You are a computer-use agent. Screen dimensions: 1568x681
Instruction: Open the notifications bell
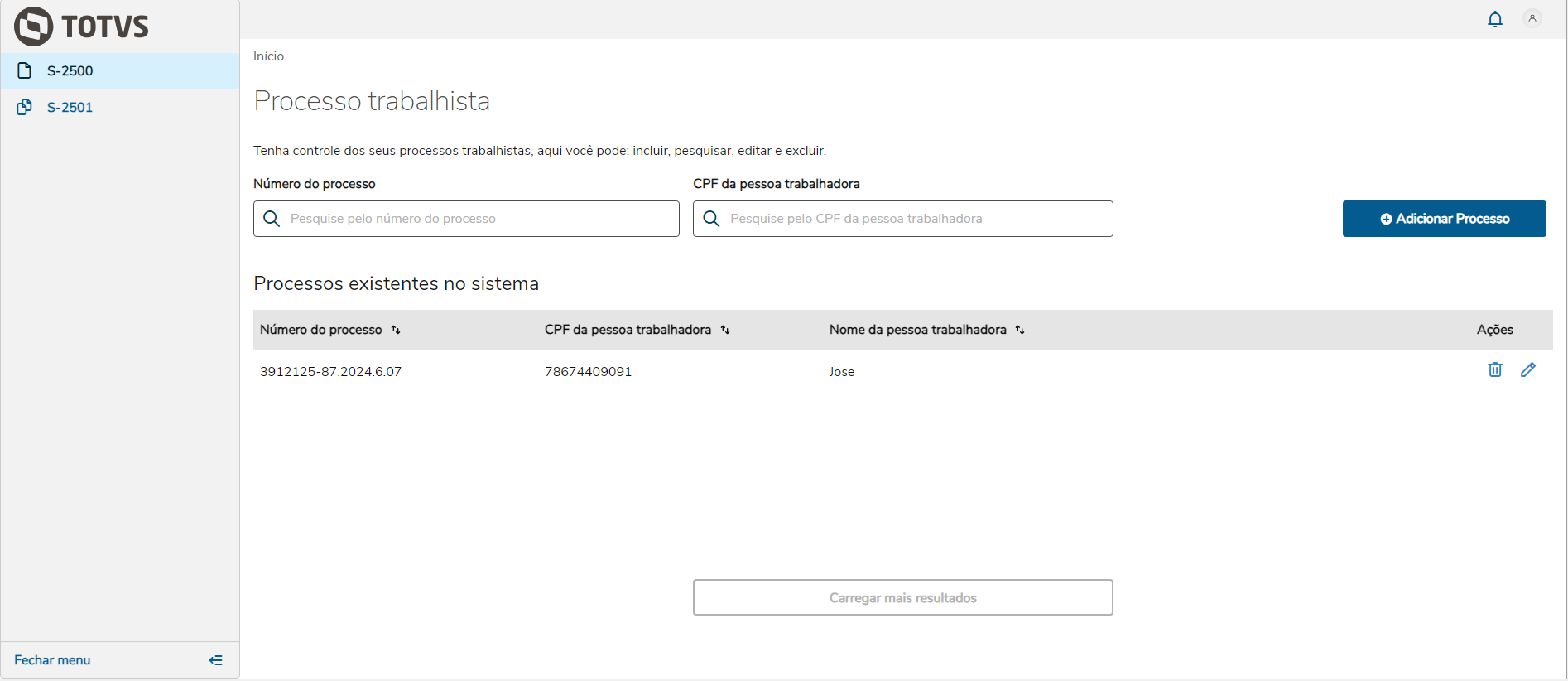(1494, 19)
